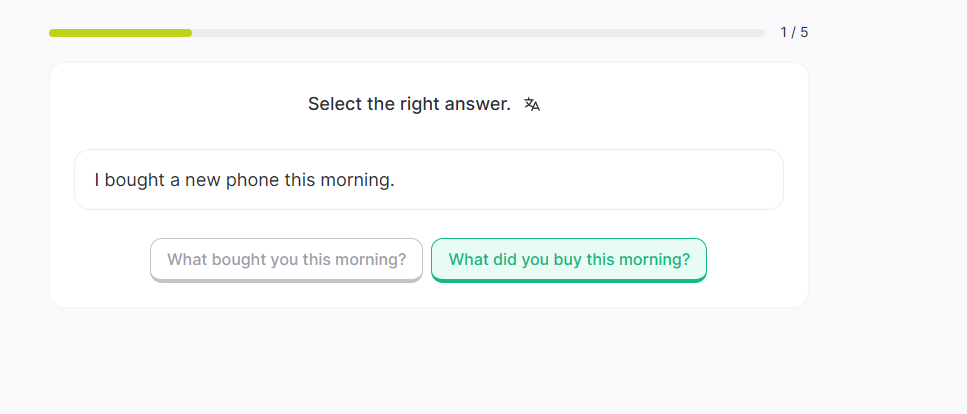Click the word "I" starting the prompt sentence

coord(97,180)
